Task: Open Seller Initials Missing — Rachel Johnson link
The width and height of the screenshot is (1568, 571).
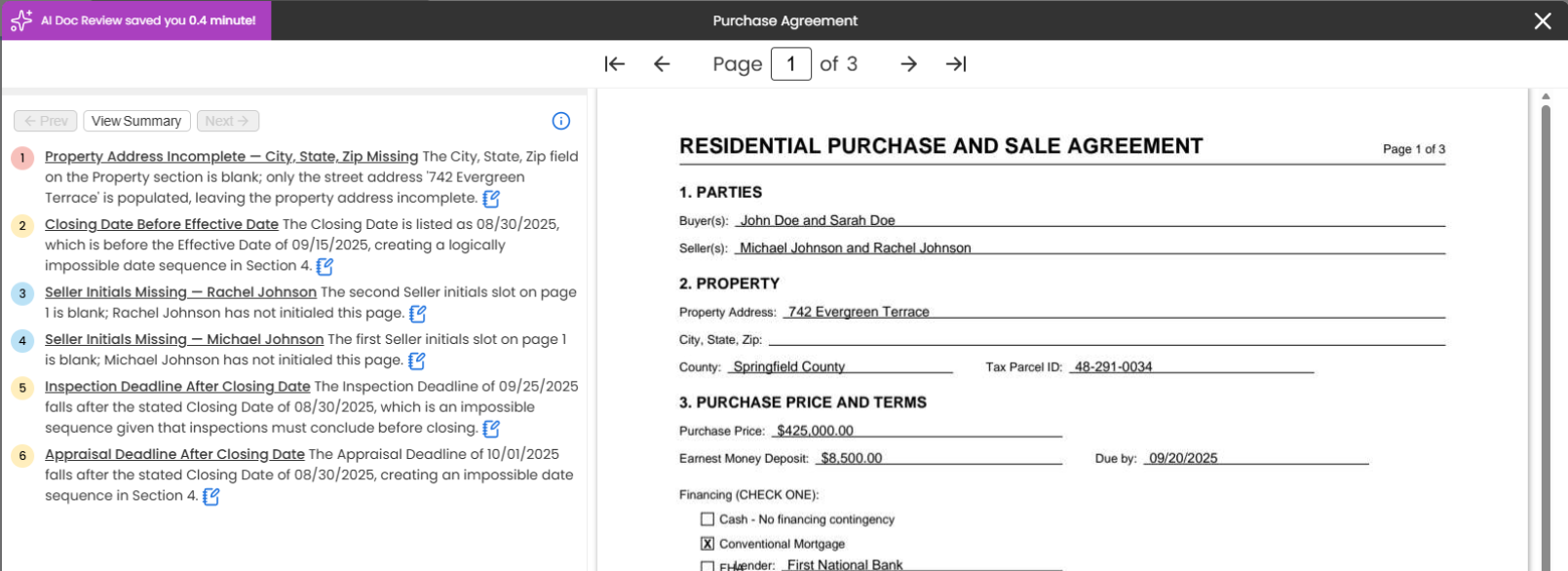Action: 180,292
